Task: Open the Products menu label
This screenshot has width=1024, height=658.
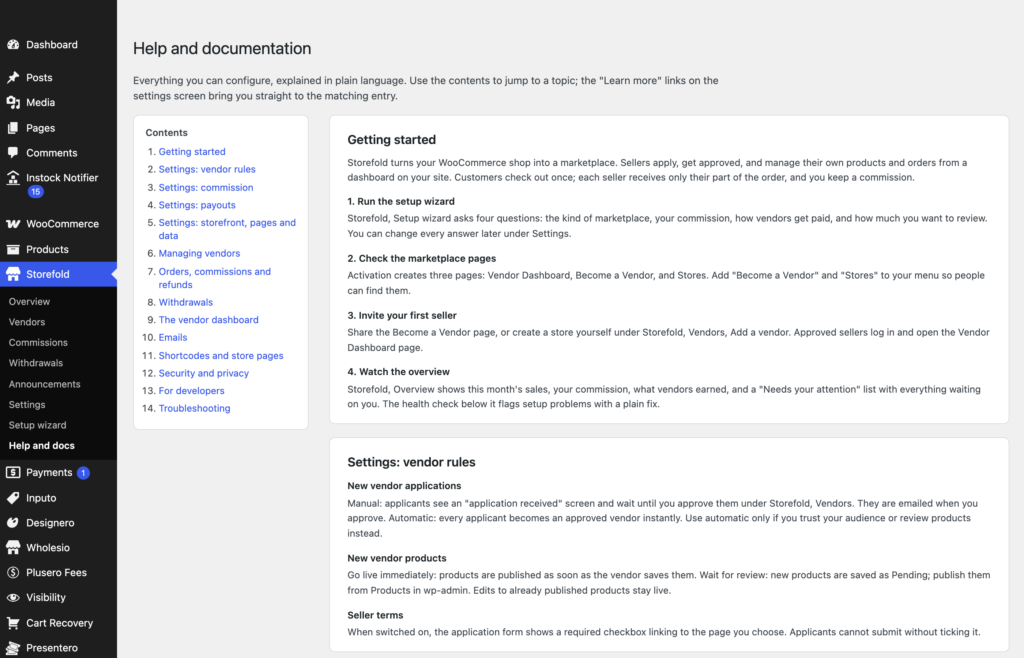Action: (x=47, y=249)
